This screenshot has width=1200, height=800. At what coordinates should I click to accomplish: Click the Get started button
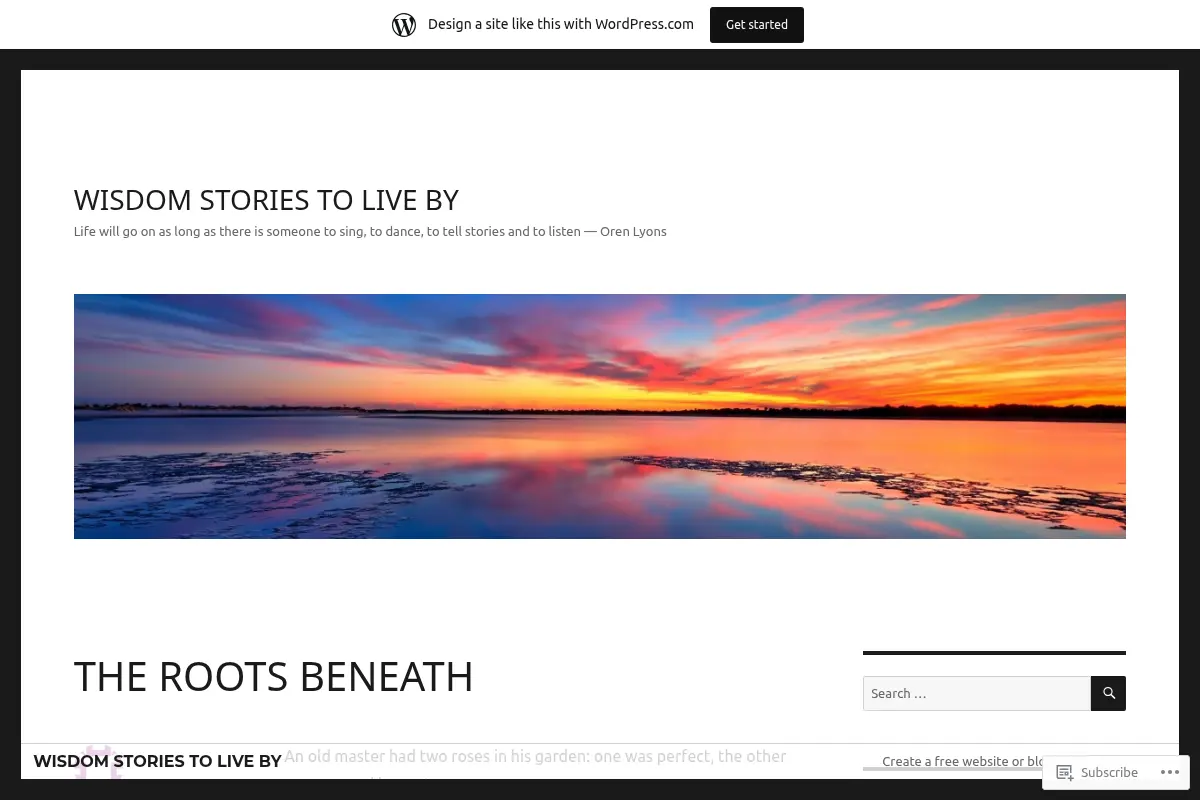click(x=757, y=25)
